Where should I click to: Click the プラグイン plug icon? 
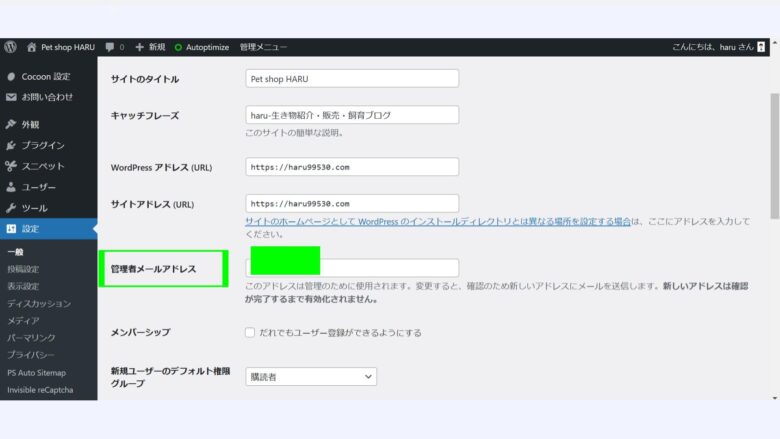coord(11,145)
